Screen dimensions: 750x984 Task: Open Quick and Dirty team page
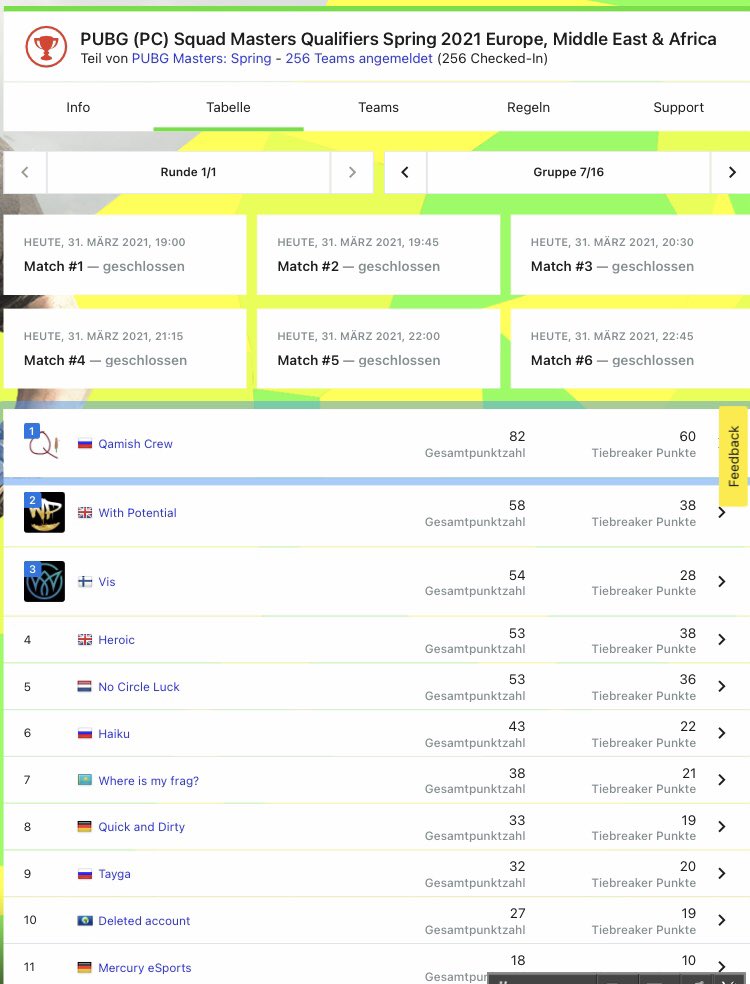click(142, 826)
